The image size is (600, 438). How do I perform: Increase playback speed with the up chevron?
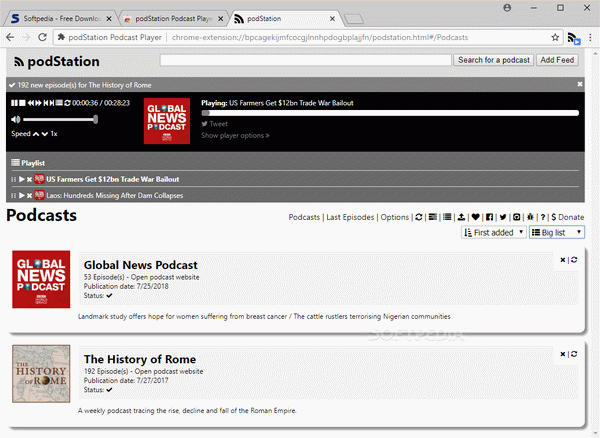coord(36,134)
